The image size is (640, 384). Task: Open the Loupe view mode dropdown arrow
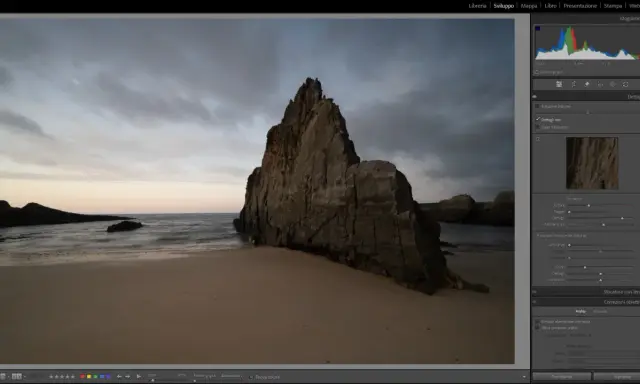pos(8,376)
